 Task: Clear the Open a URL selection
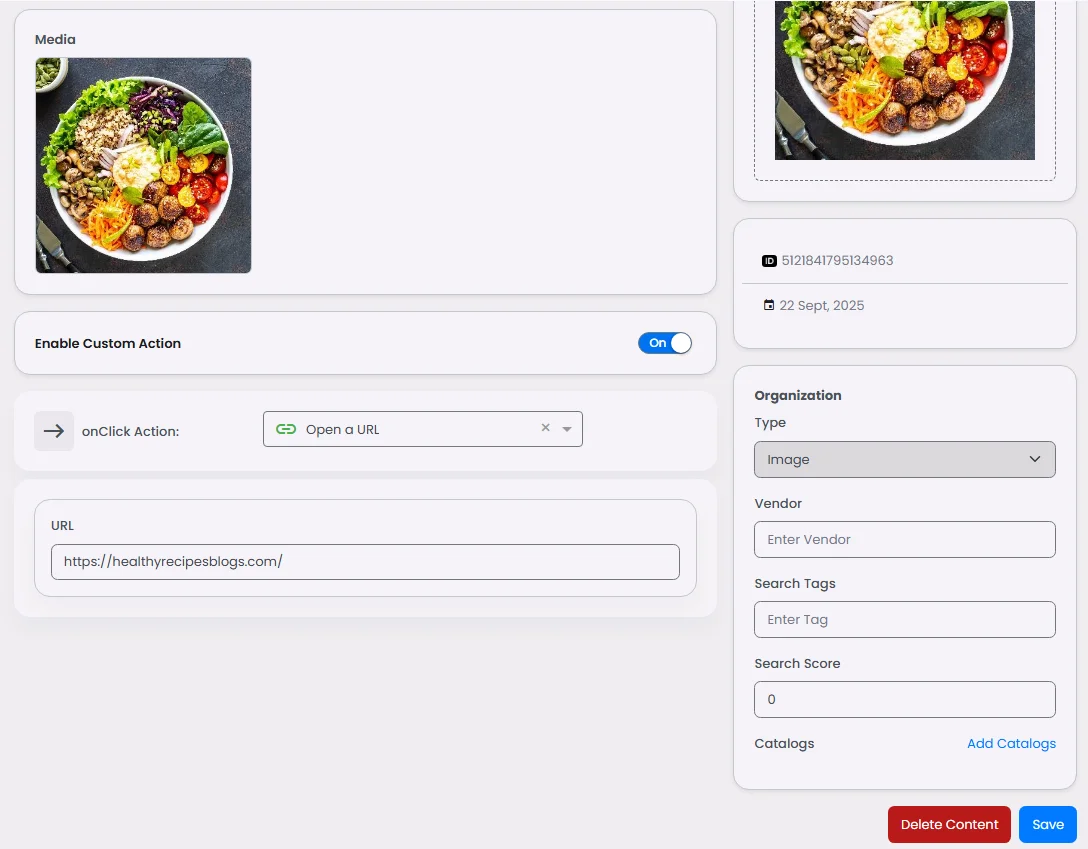(545, 428)
